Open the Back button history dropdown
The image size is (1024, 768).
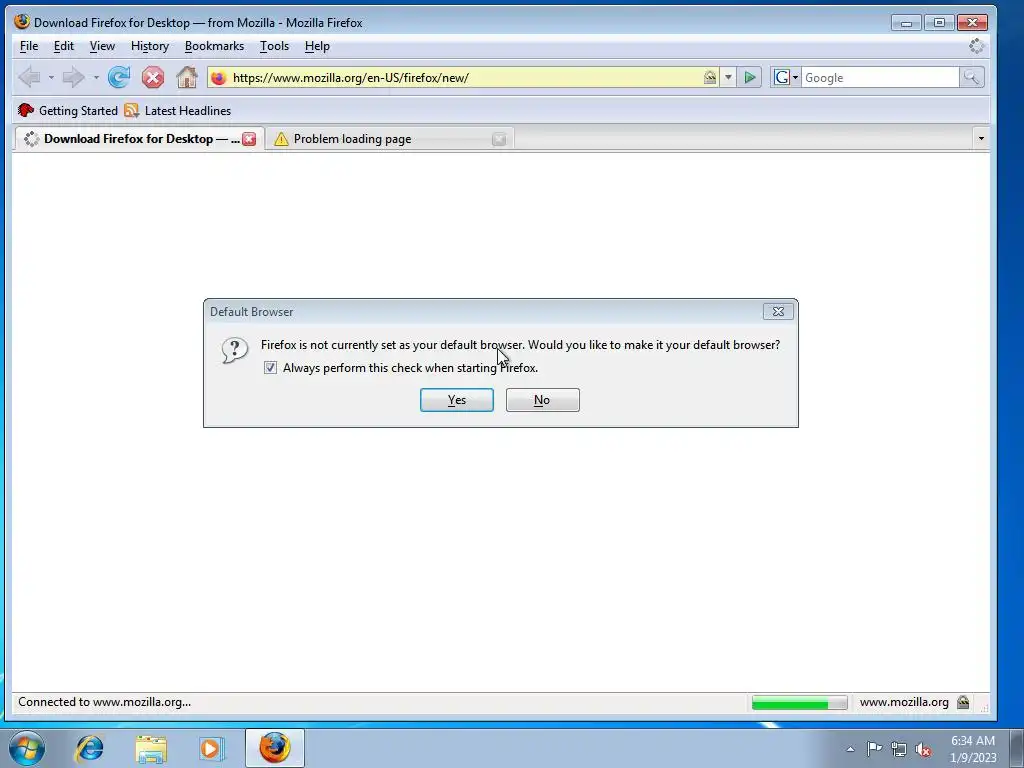coord(51,78)
